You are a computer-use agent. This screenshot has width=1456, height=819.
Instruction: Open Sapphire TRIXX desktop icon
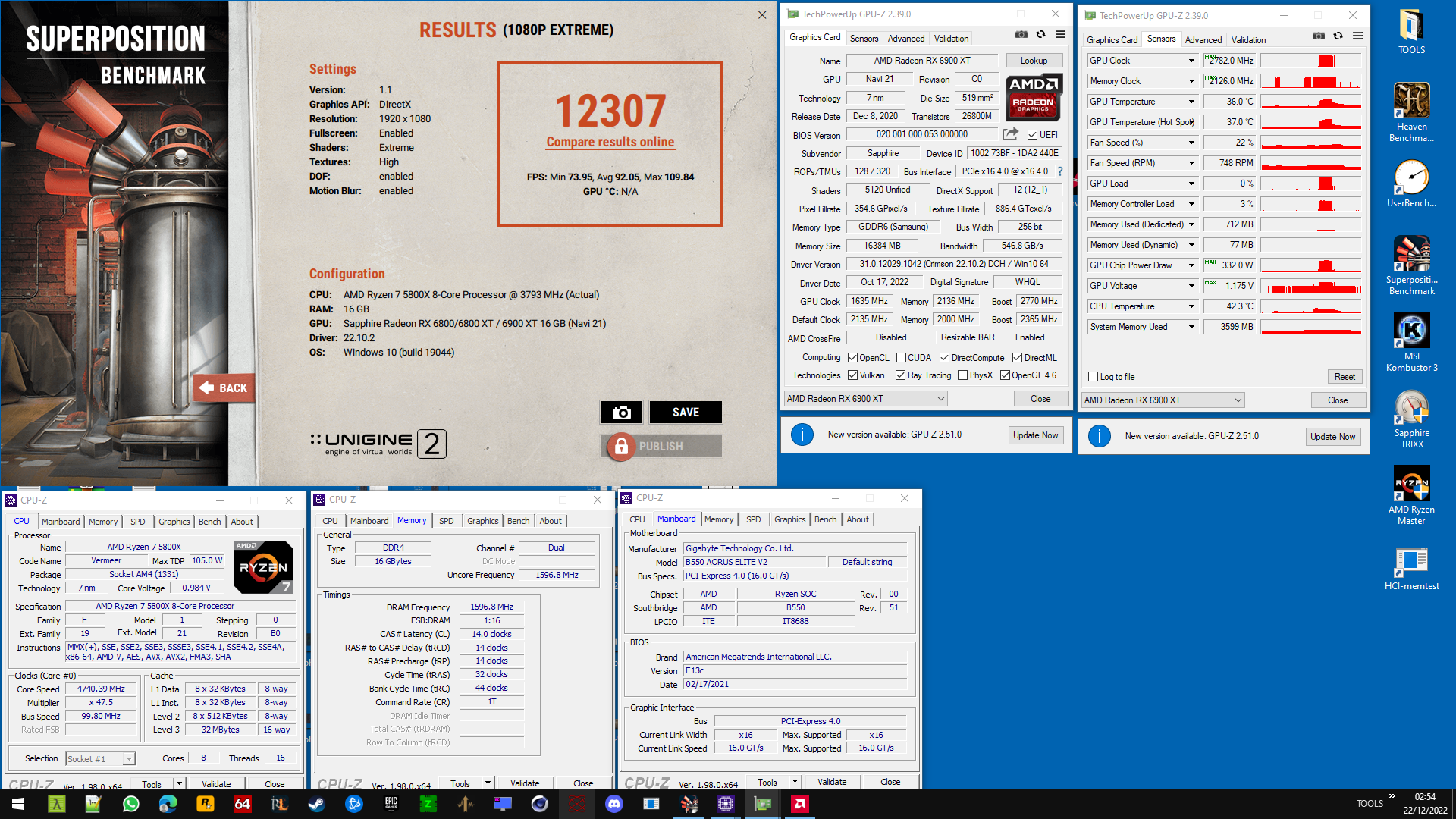click(1411, 419)
